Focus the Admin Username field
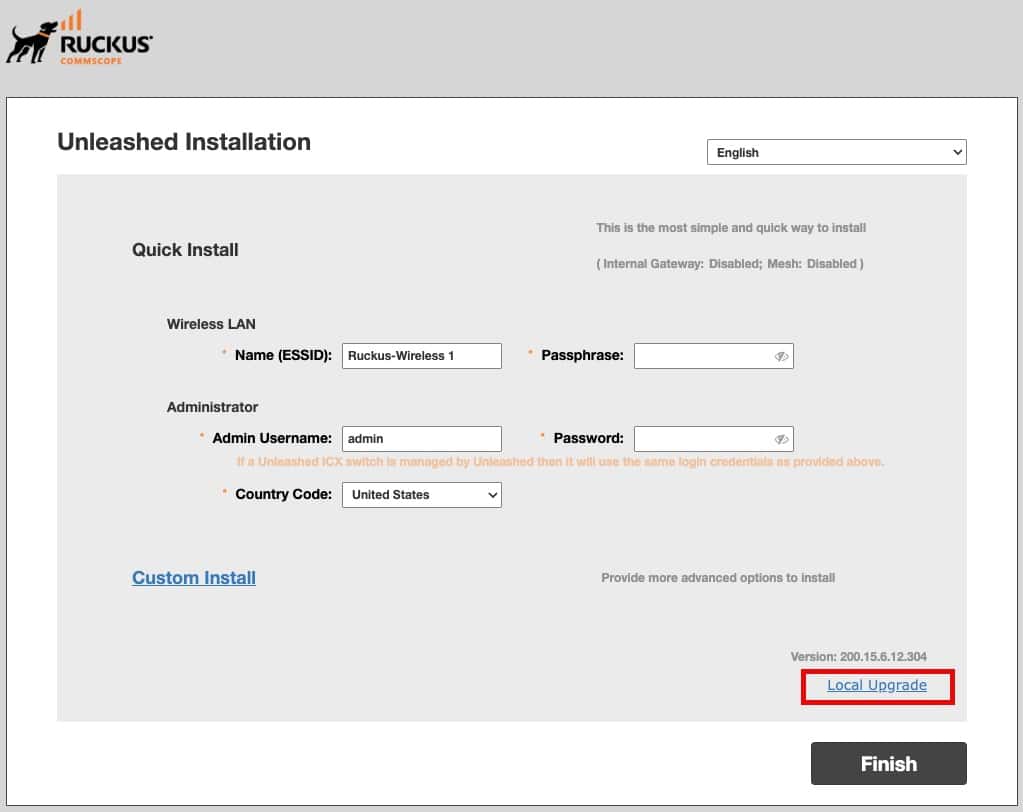 click(x=421, y=439)
